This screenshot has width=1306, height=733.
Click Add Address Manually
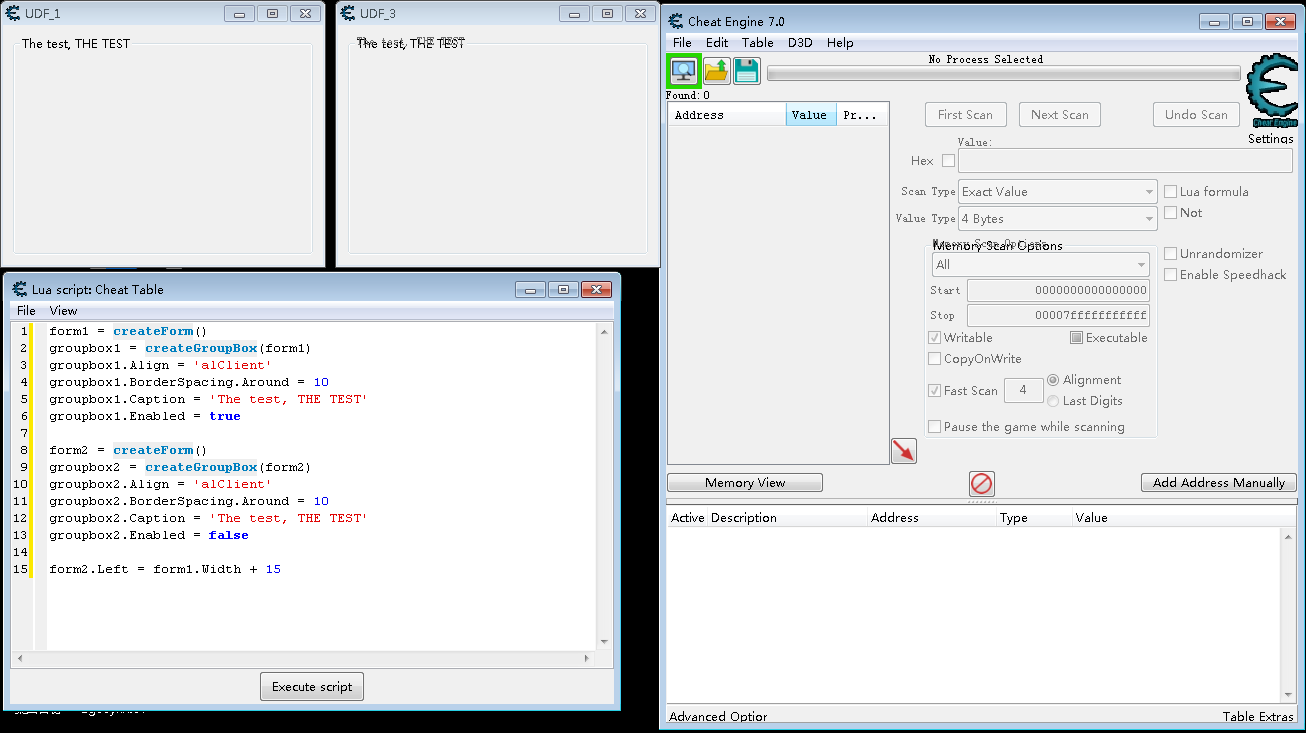click(1218, 482)
